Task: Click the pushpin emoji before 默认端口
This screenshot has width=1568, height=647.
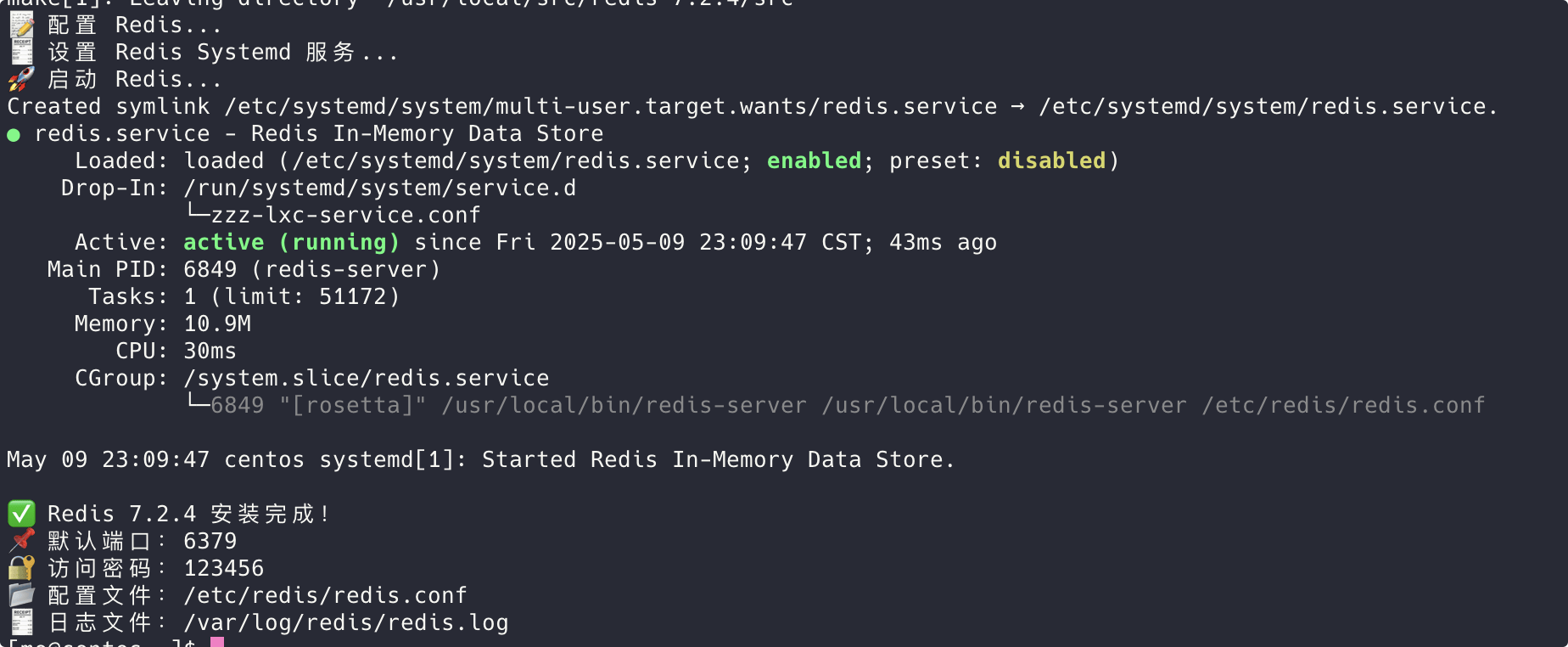Action: [x=21, y=541]
